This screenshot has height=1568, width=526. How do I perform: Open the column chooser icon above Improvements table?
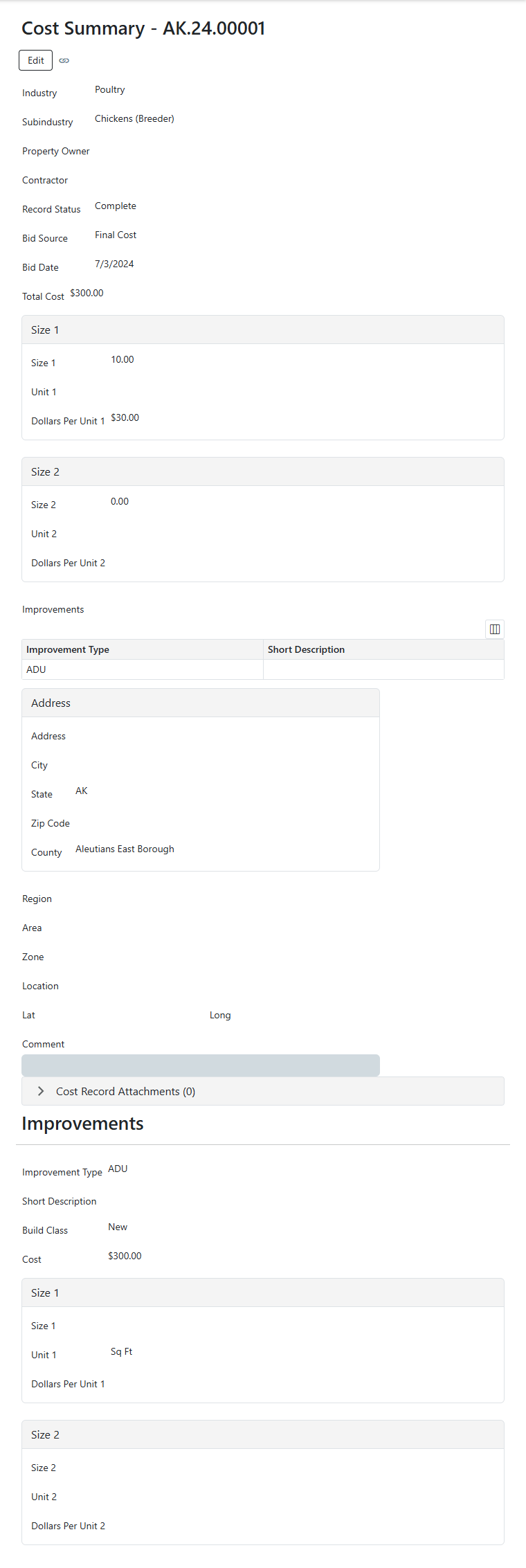[x=494, y=629]
